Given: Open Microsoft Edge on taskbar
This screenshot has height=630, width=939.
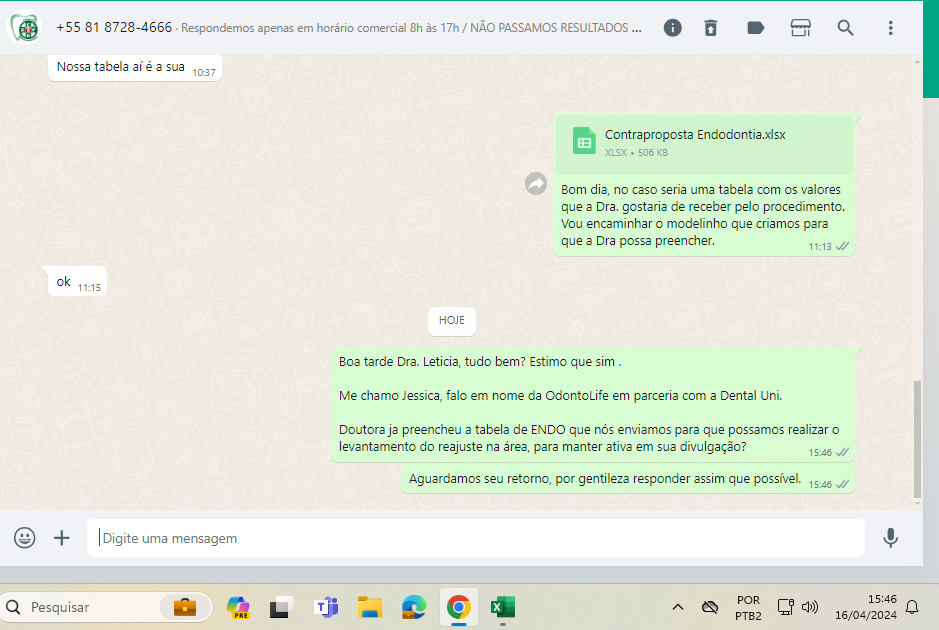Looking at the screenshot, I should (x=414, y=607).
